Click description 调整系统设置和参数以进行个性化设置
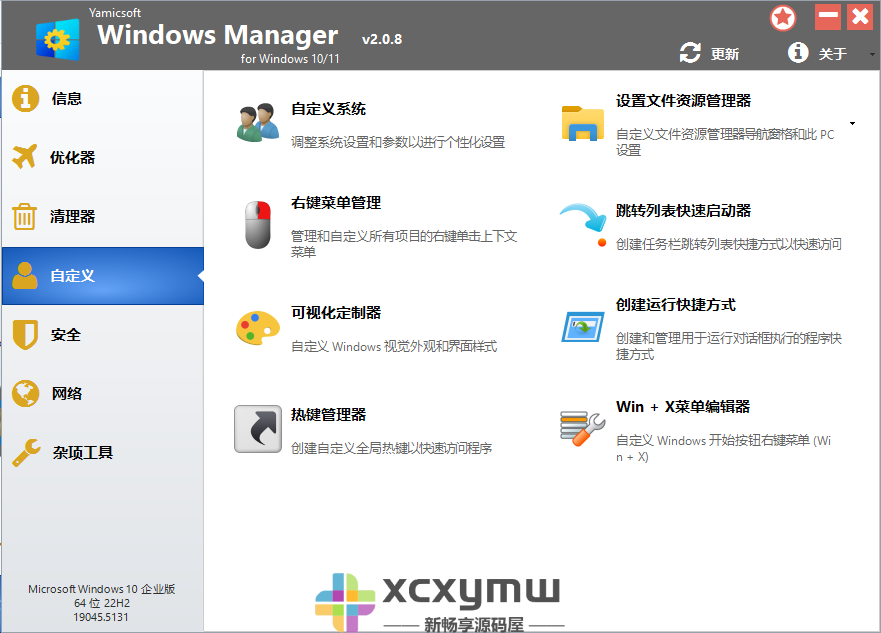 coord(398,143)
